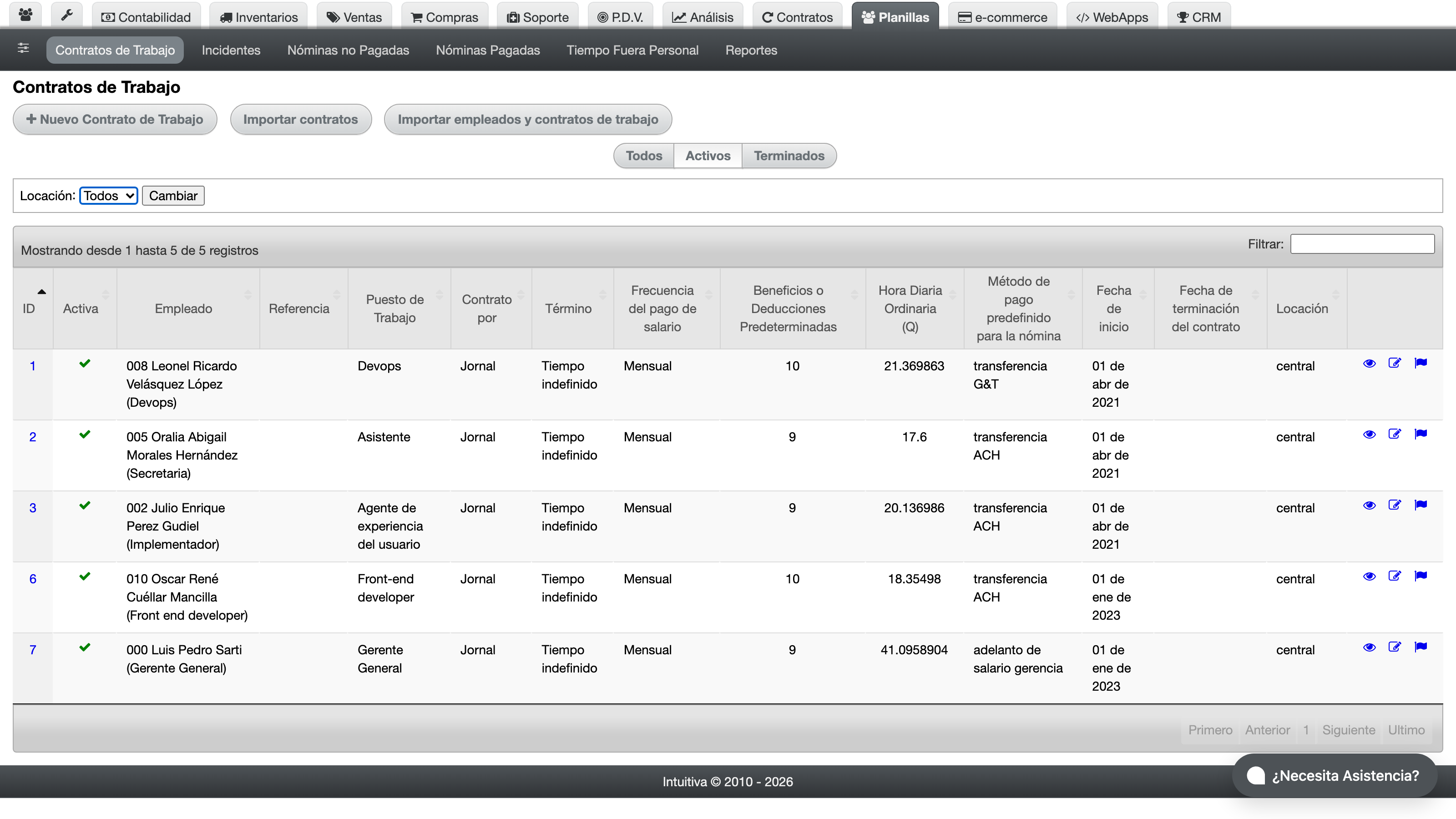This screenshot has height=819, width=1456.
Task: Sort table by ID column
Action: tap(33, 308)
